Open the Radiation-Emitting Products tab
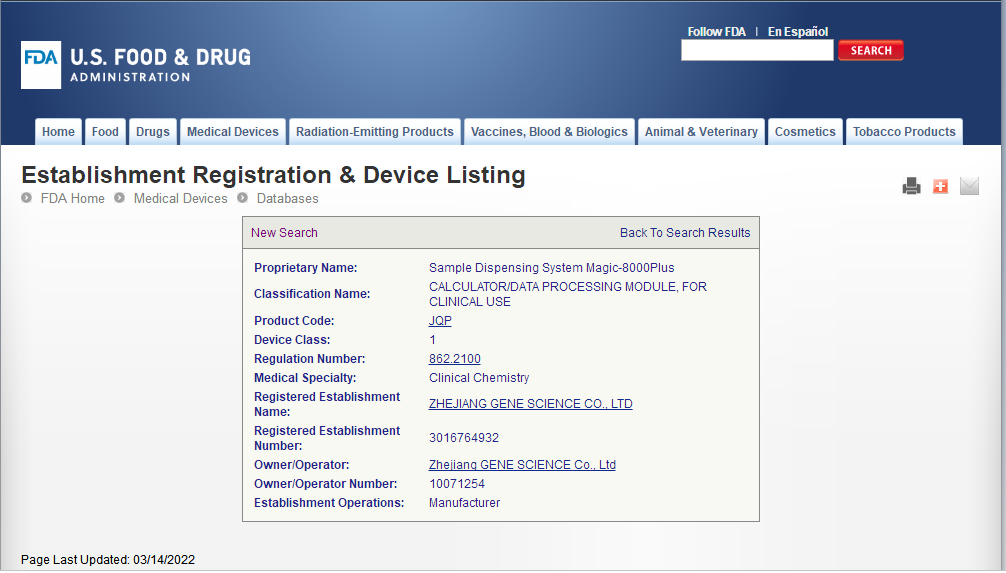 click(375, 132)
